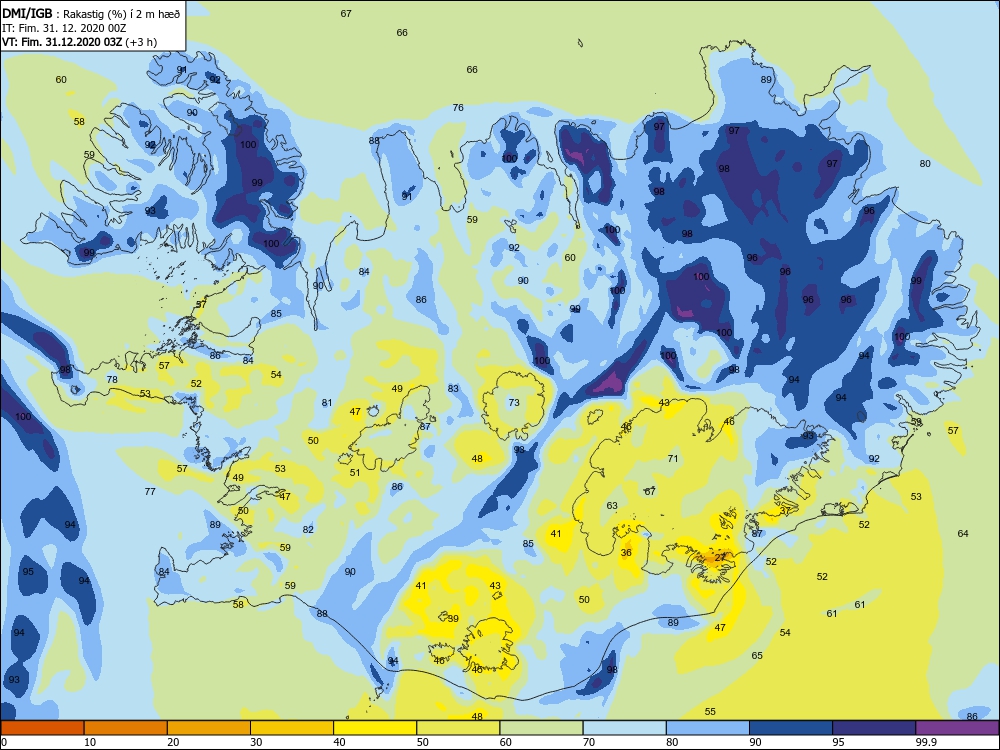The width and height of the screenshot is (1000, 750).
Task: Click the 60–70 light green legend swatch
Action: point(541,728)
